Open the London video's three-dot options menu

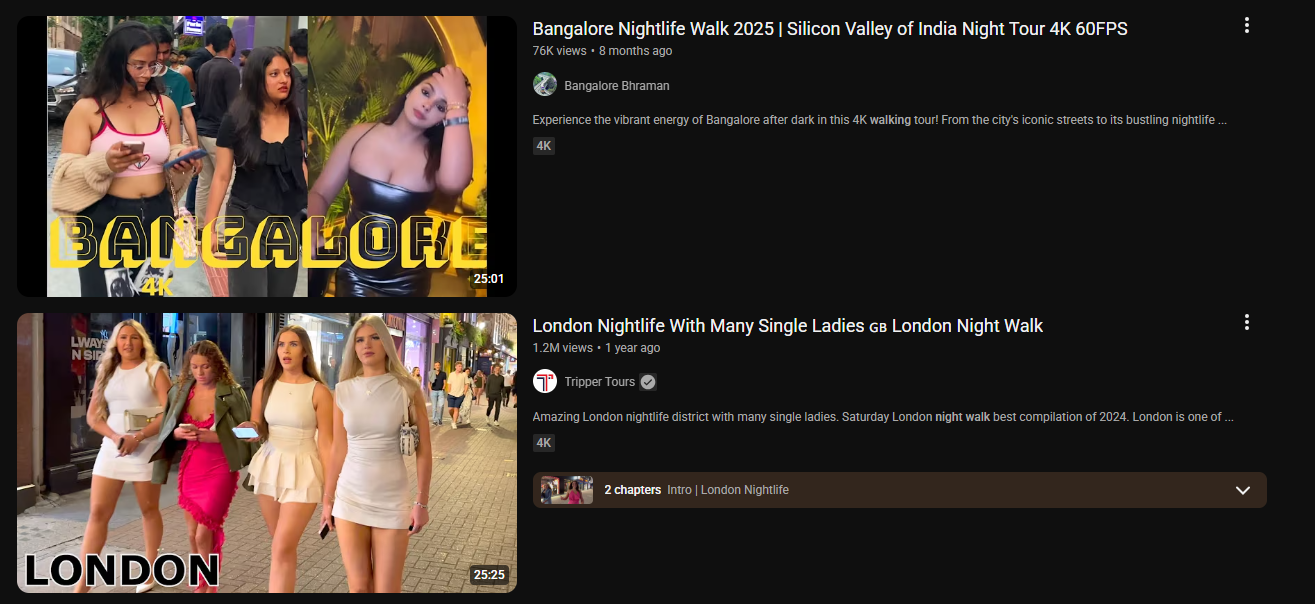1246,322
